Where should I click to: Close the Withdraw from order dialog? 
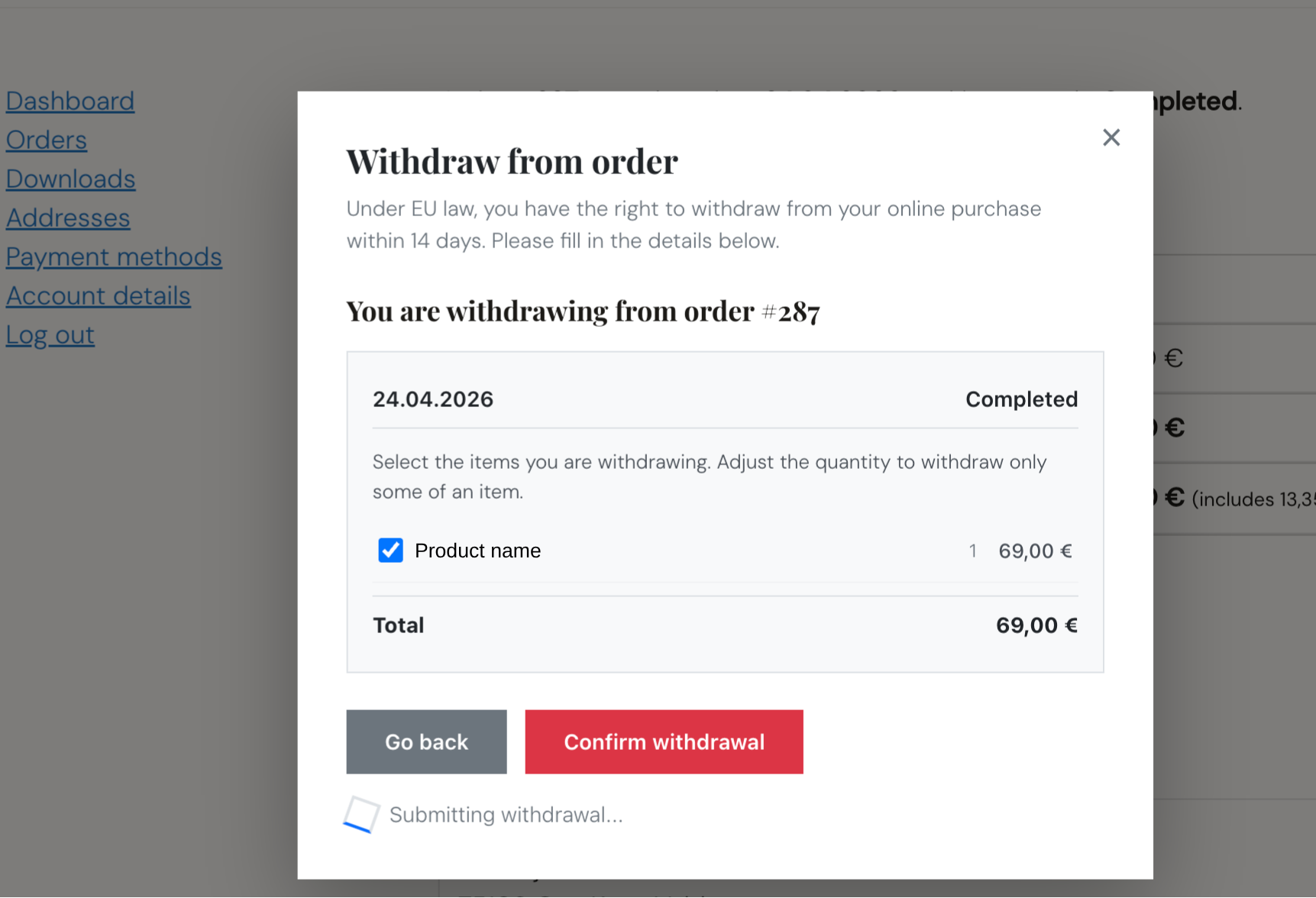point(1111,137)
